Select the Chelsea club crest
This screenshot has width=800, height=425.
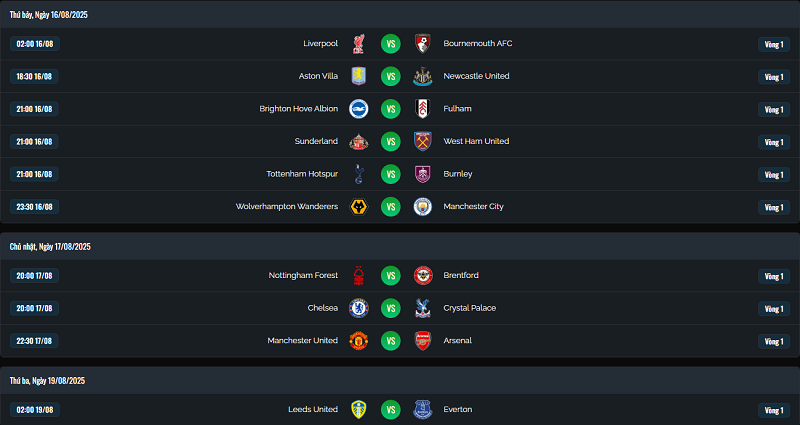click(359, 308)
